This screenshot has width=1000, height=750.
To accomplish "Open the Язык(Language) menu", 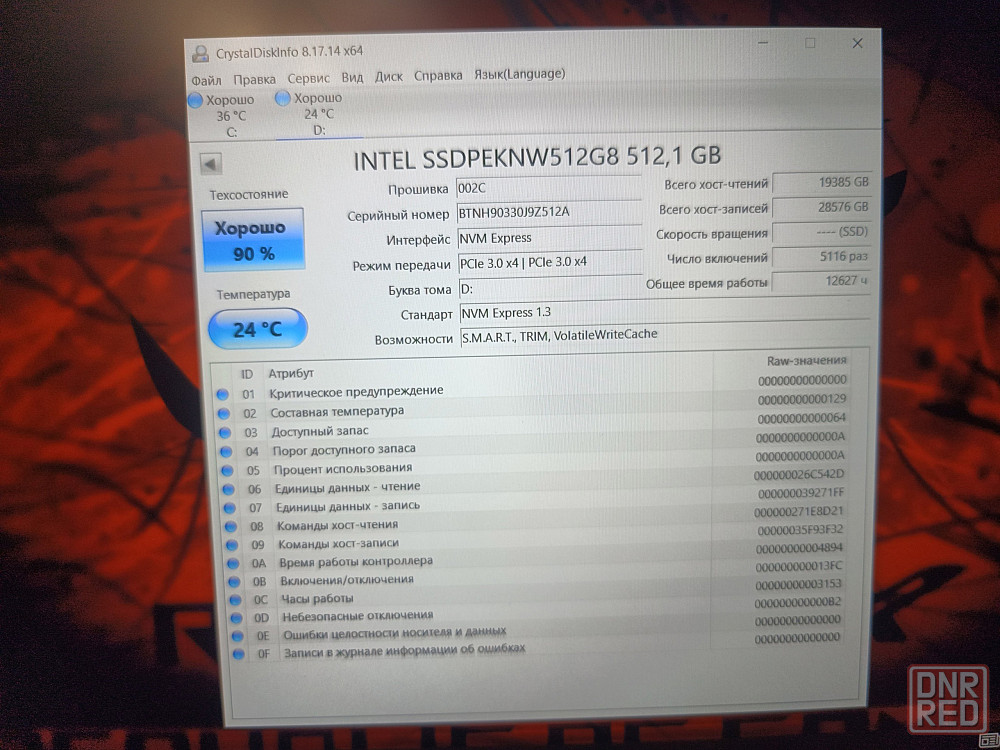I will [x=520, y=74].
